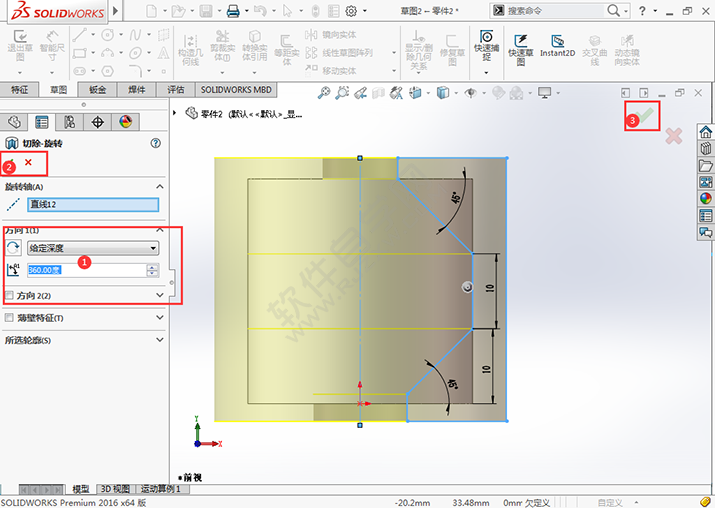Screen dimensions: 715x508
Task: Open the DimXpertManager crosshair tab
Action: (x=97, y=122)
